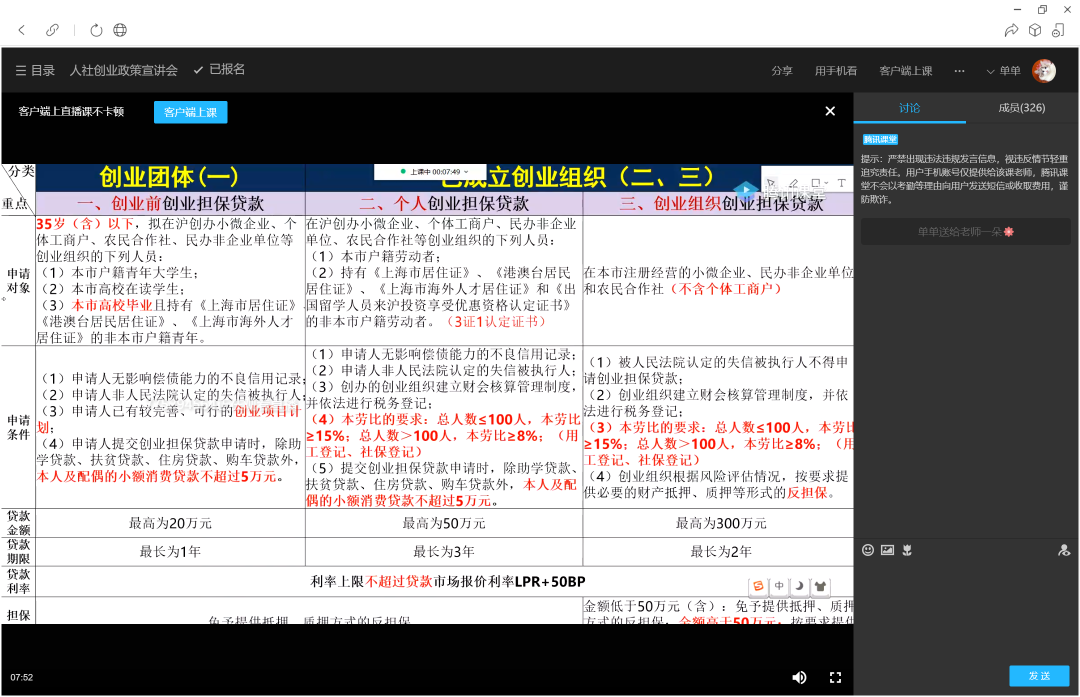This screenshot has width=1080, height=697.
Task: Select the rectangle shape tool
Action: pyautogui.click(x=816, y=183)
